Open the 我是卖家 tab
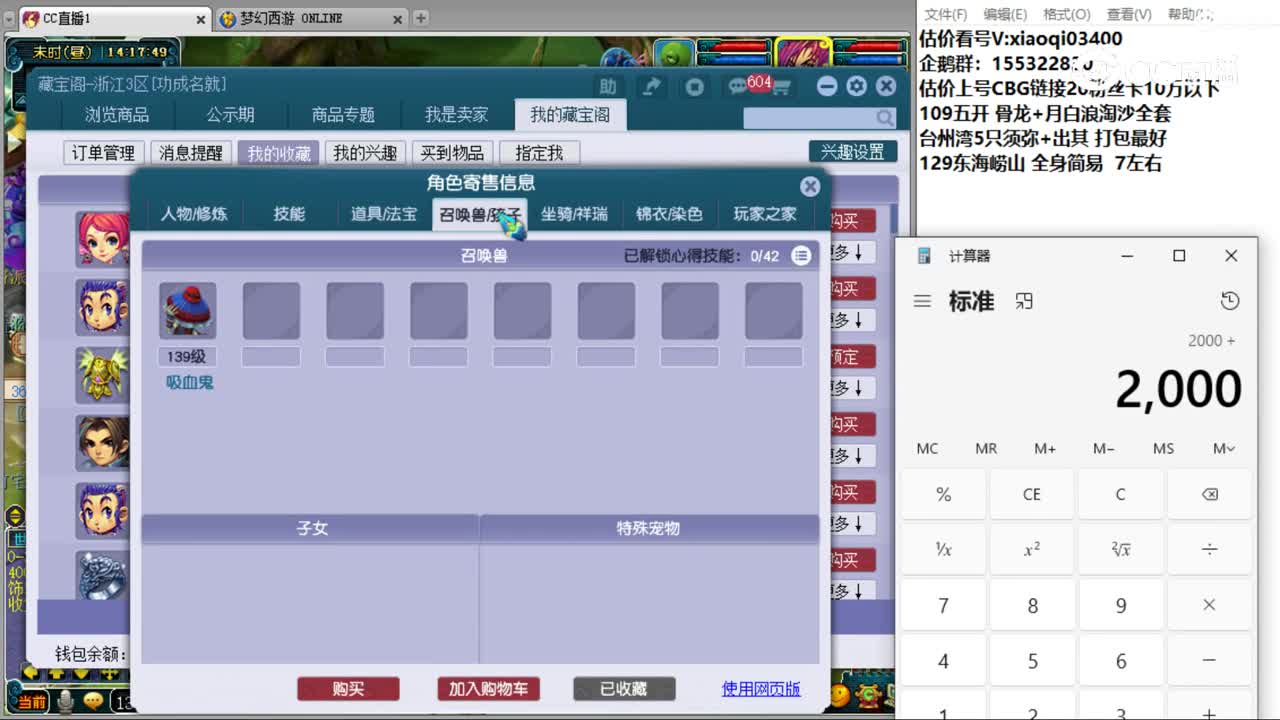Viewport: 1280px width, 720px height. coord(456,115)
